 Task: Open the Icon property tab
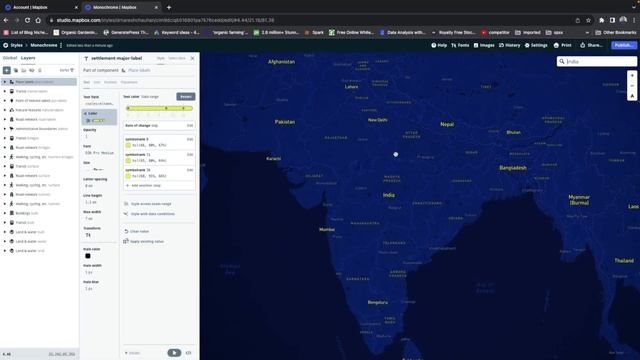pos(97,82)
